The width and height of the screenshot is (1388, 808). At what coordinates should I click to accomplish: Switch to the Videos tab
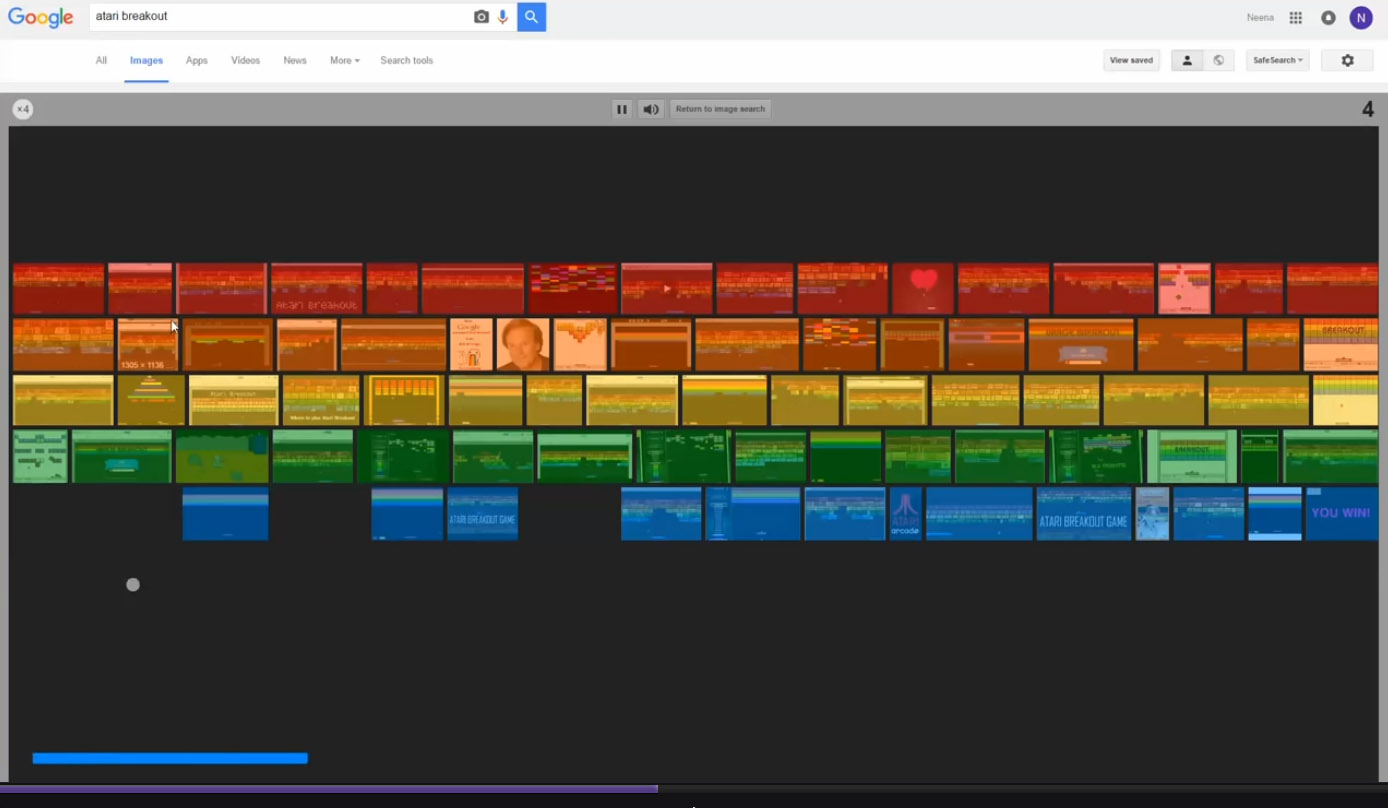(245, 61)
